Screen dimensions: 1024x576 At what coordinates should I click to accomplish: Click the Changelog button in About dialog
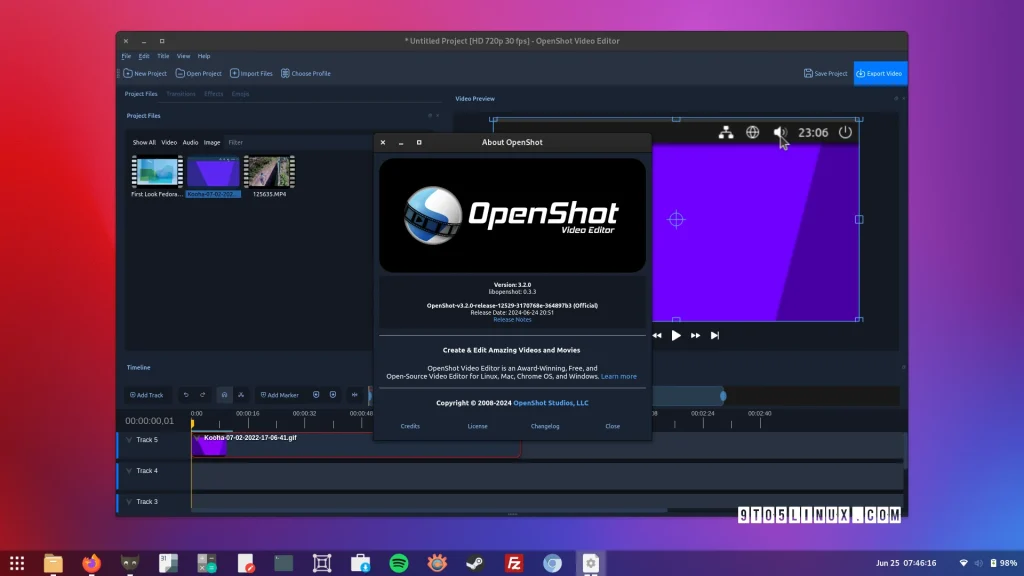(x=545, y=426)
